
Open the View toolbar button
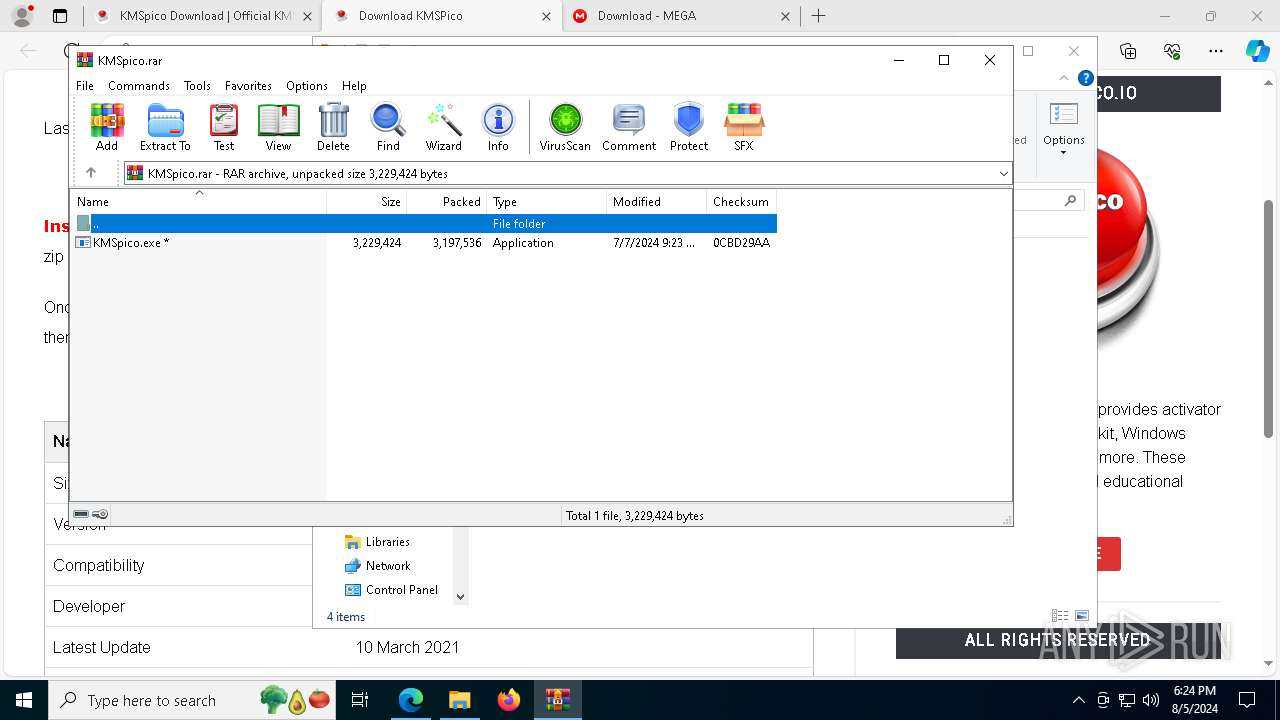coord(278,127)
